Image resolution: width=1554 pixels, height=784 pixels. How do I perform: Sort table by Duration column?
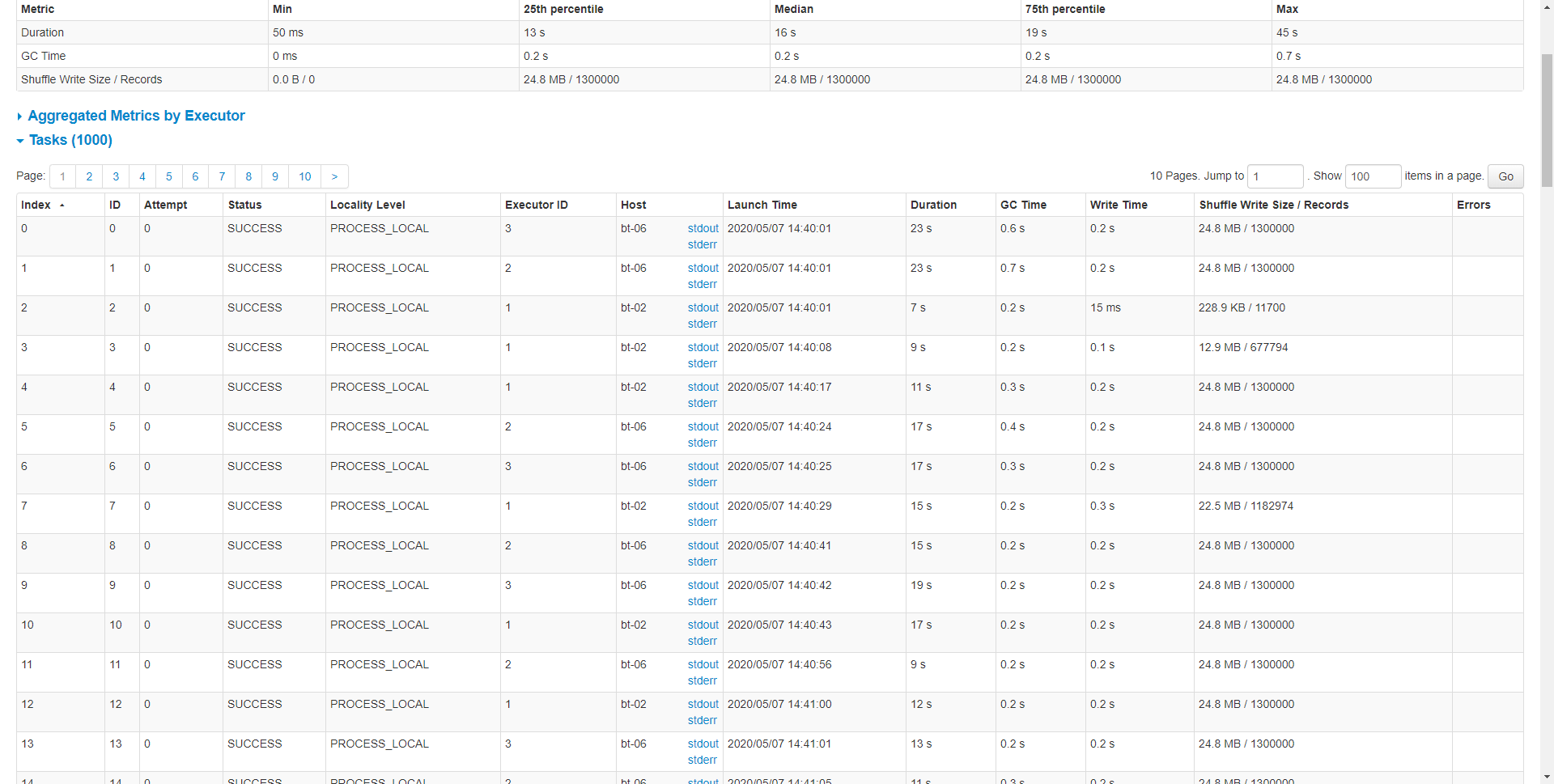(933, 206)
